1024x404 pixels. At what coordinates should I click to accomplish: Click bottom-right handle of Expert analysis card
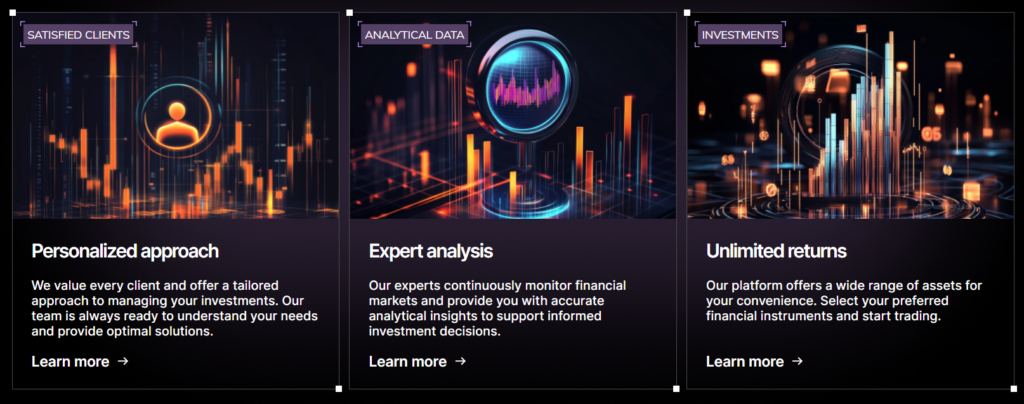[x=676, y=389]
